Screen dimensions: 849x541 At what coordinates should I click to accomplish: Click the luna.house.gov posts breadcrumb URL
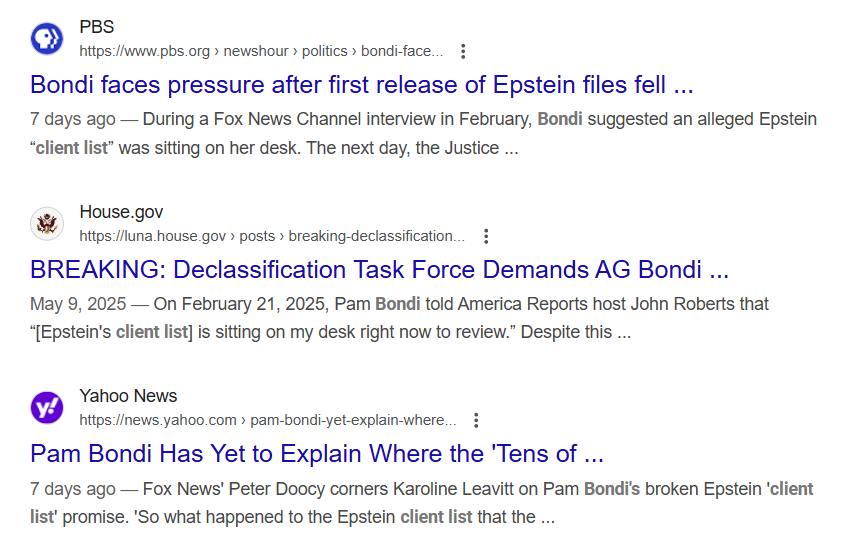272,236
